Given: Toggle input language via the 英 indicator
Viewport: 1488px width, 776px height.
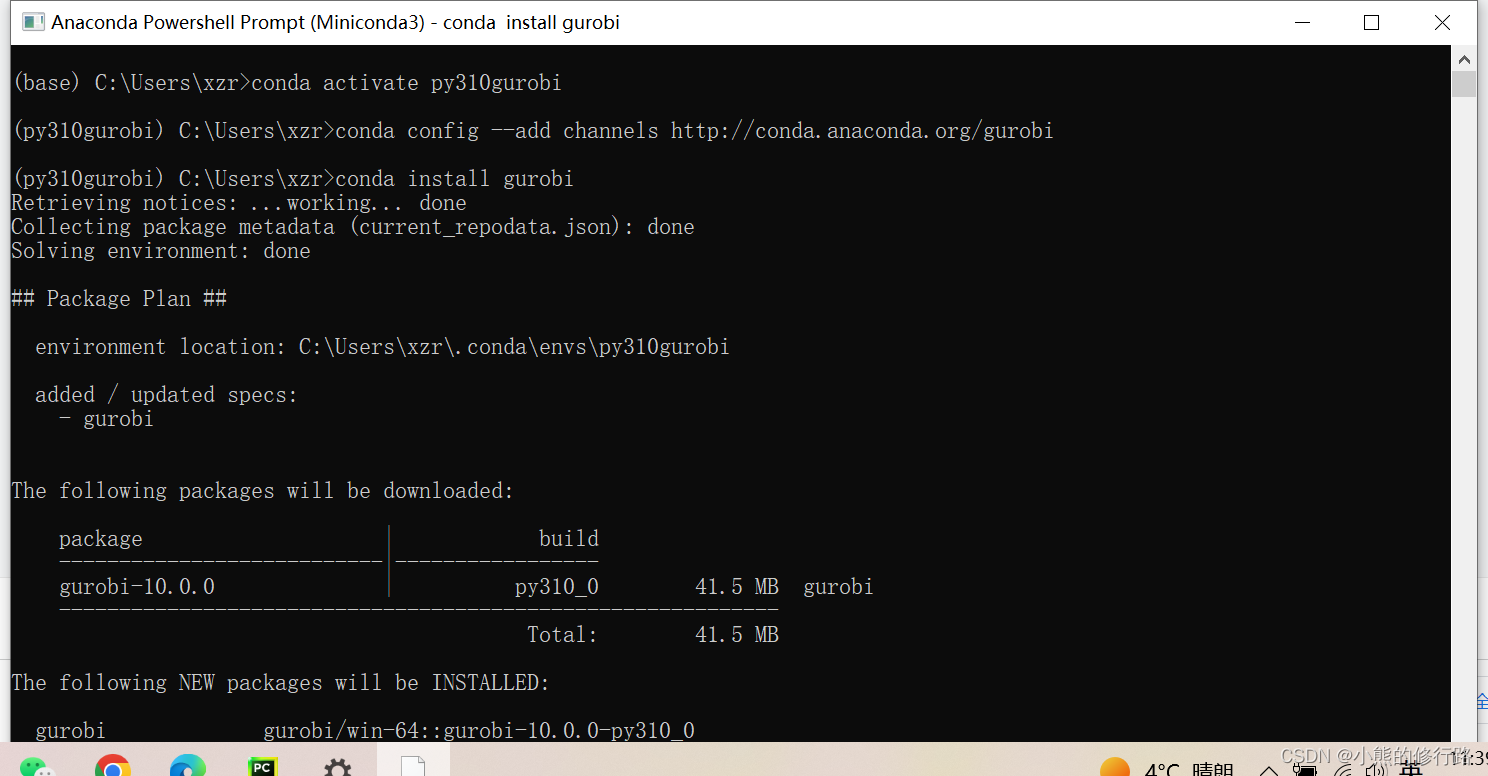Looking at the screenshot, I should point(1410,770).
